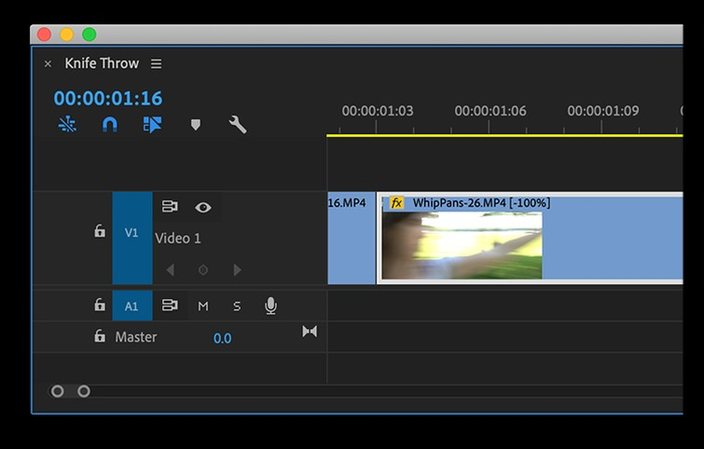Click the Master track label
Image resolution: width=704 pixels, height=449 pixels.
(136, 337)
